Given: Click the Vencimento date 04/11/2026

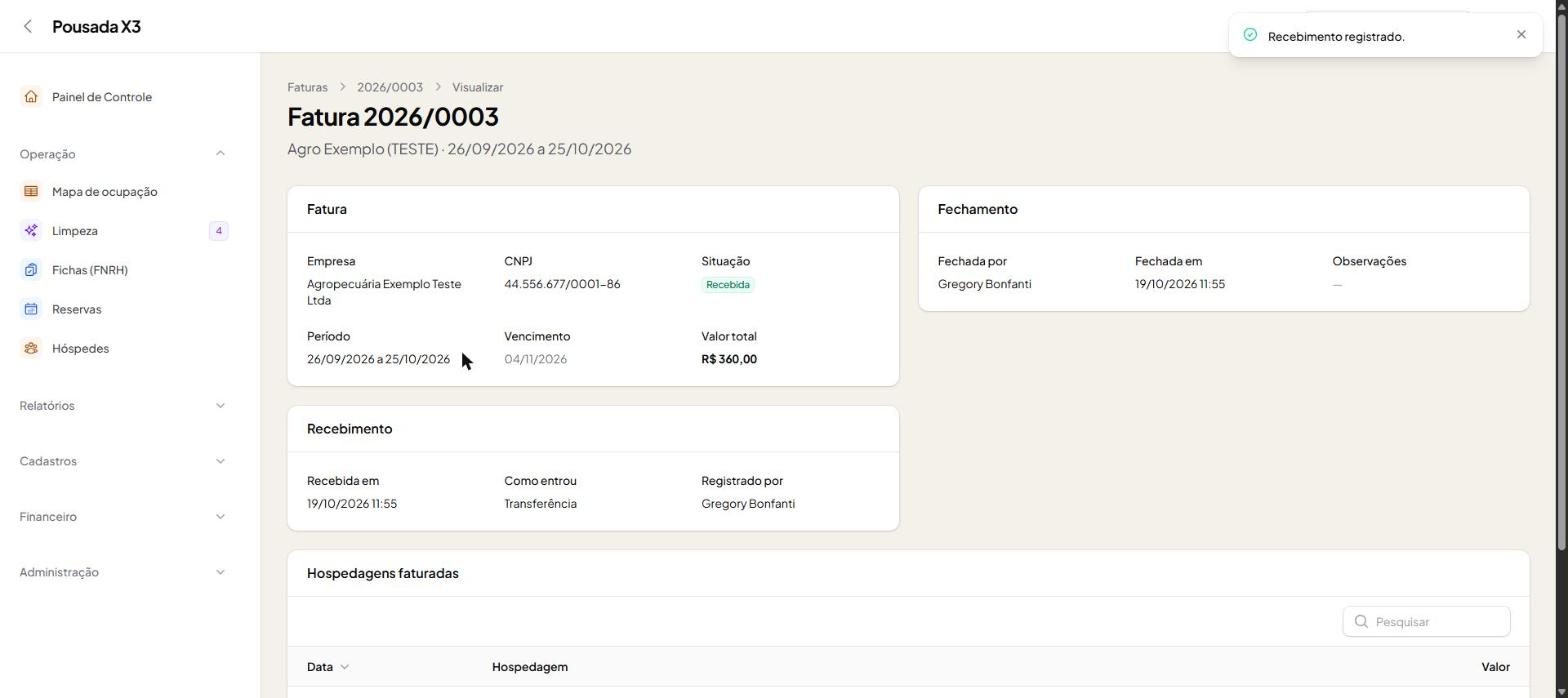Looking at the screenshot, I should pos(535,359).
